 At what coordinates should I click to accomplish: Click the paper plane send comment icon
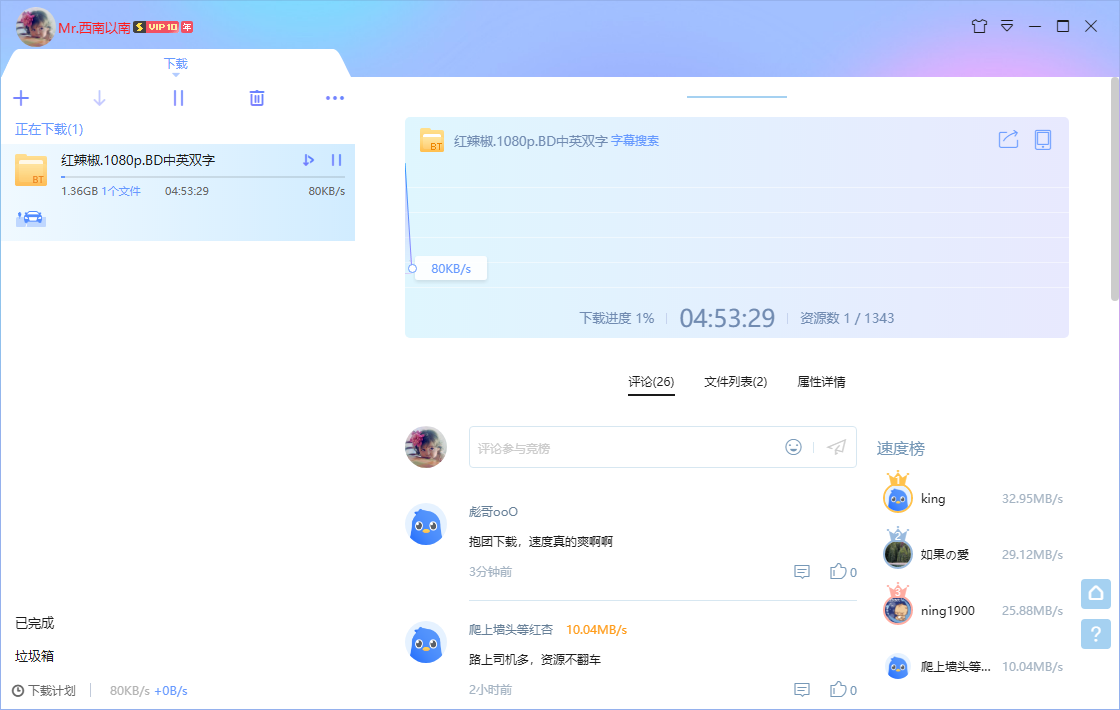point(836,447)
